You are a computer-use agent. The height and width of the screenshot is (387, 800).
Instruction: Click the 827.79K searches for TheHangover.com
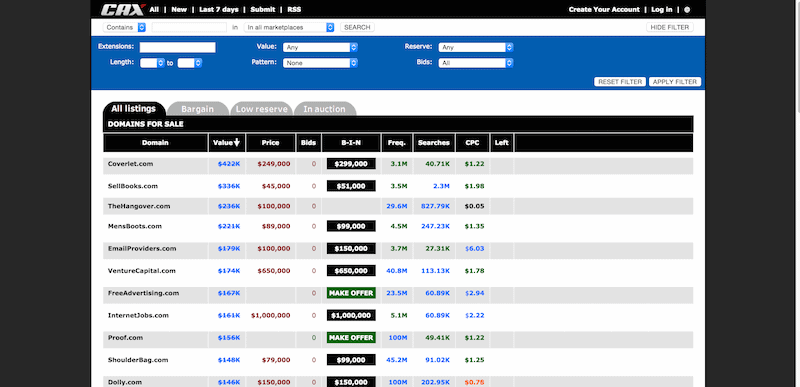(435, 206)
